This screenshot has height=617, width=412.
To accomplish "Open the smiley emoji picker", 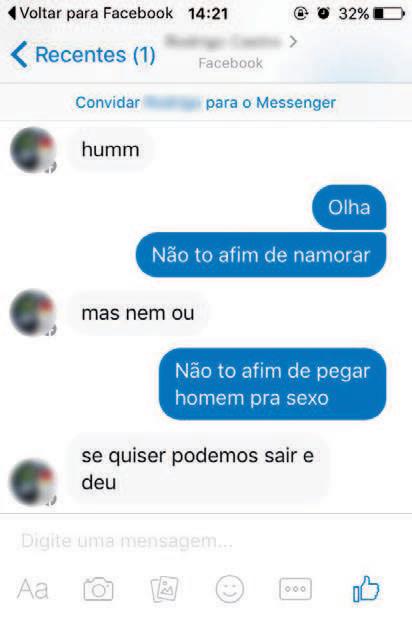I will pyautogui.click(x=230, y=589).
